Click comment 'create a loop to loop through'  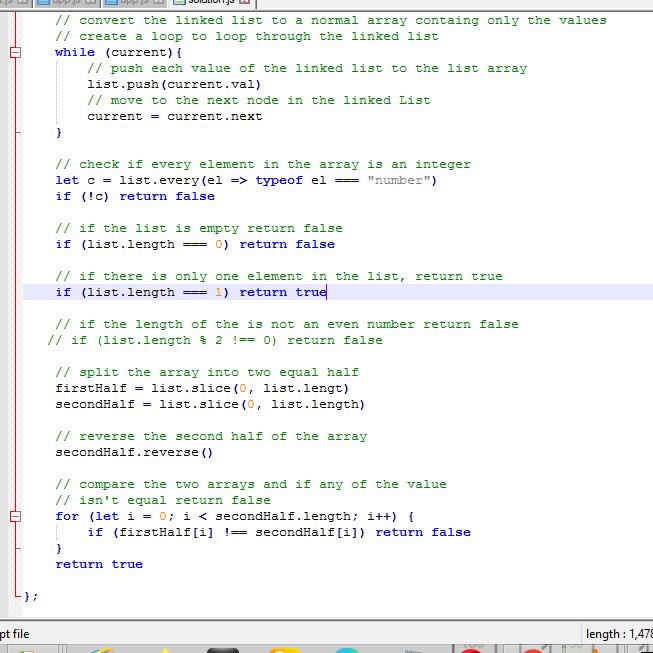click(247, 37)
